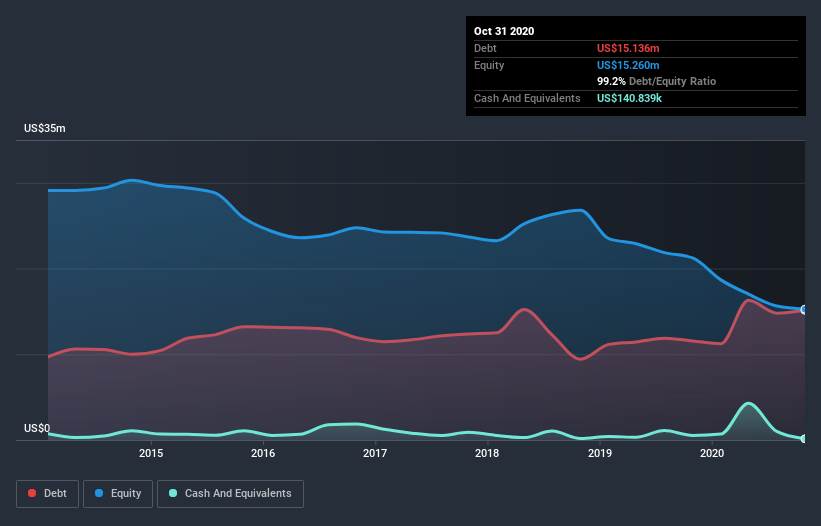Toggle the Equity series legend button
The width and height of the screenshot is (821, 526).
pyautogui.click(x=118, y=494)
